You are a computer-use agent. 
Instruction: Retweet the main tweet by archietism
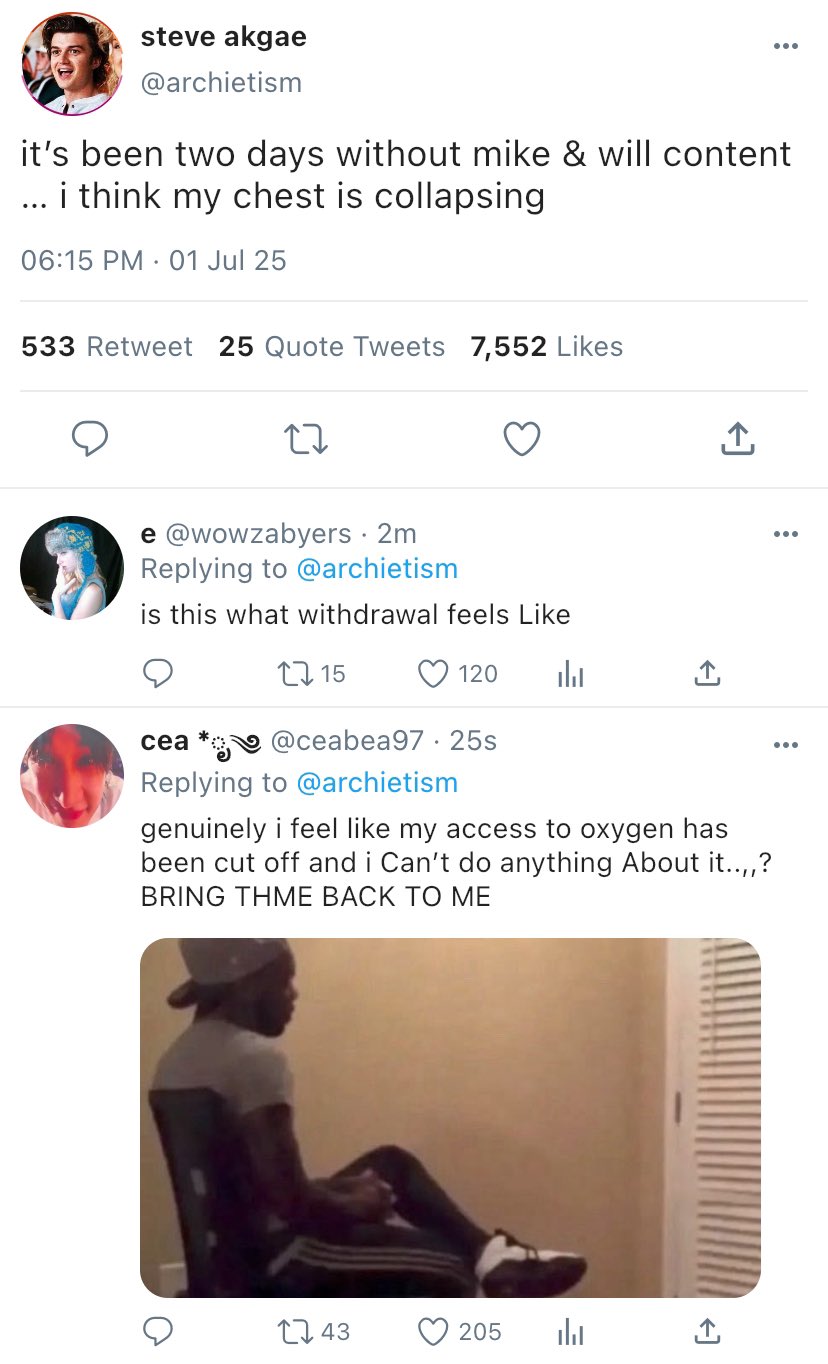click(x=305, y=439)
